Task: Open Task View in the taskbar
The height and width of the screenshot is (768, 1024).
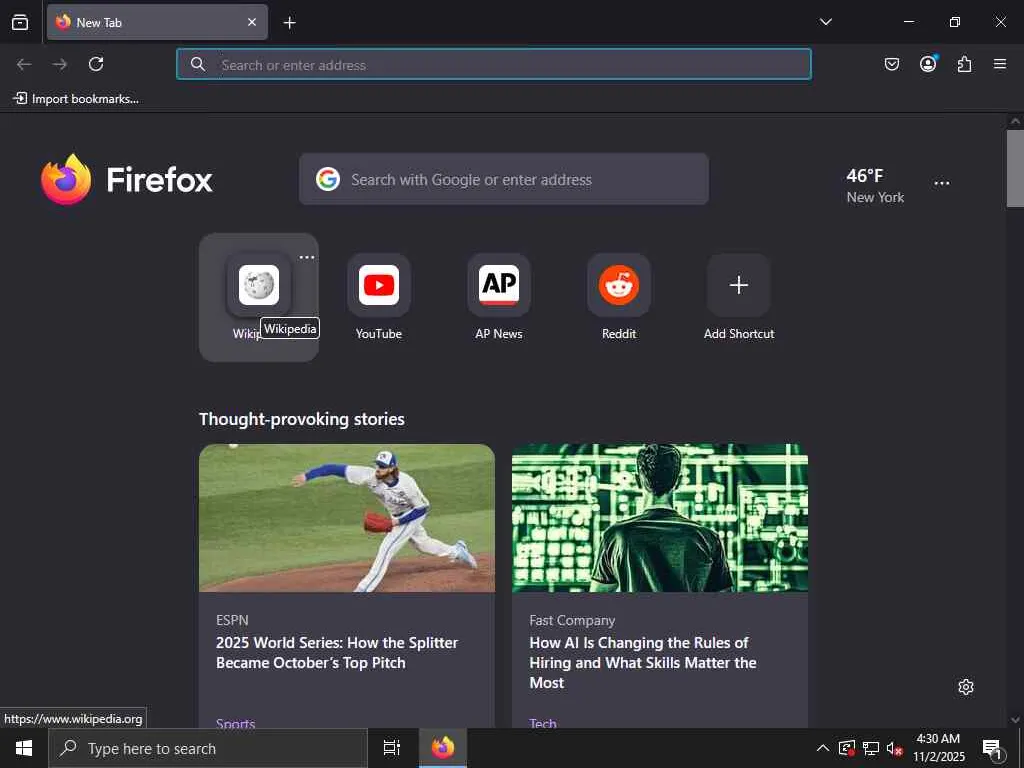Action: (x=392, y=748)
